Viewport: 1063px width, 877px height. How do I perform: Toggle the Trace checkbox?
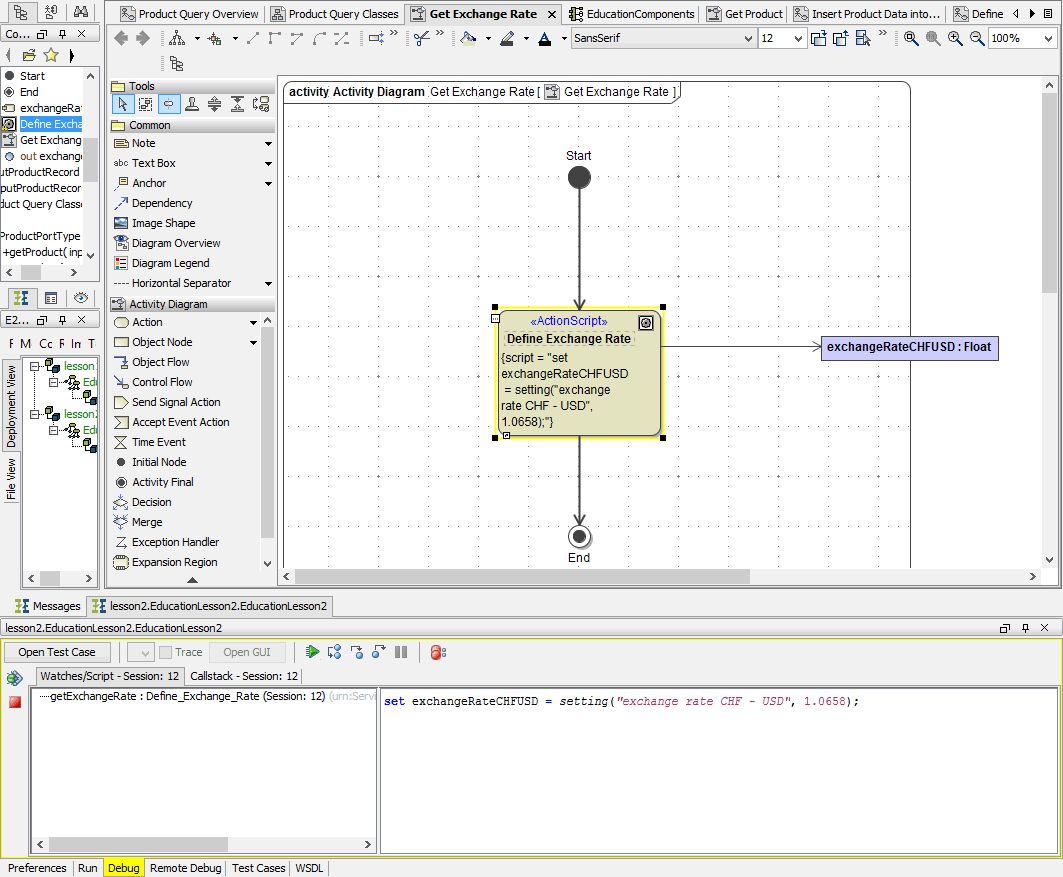click(165, 652)
